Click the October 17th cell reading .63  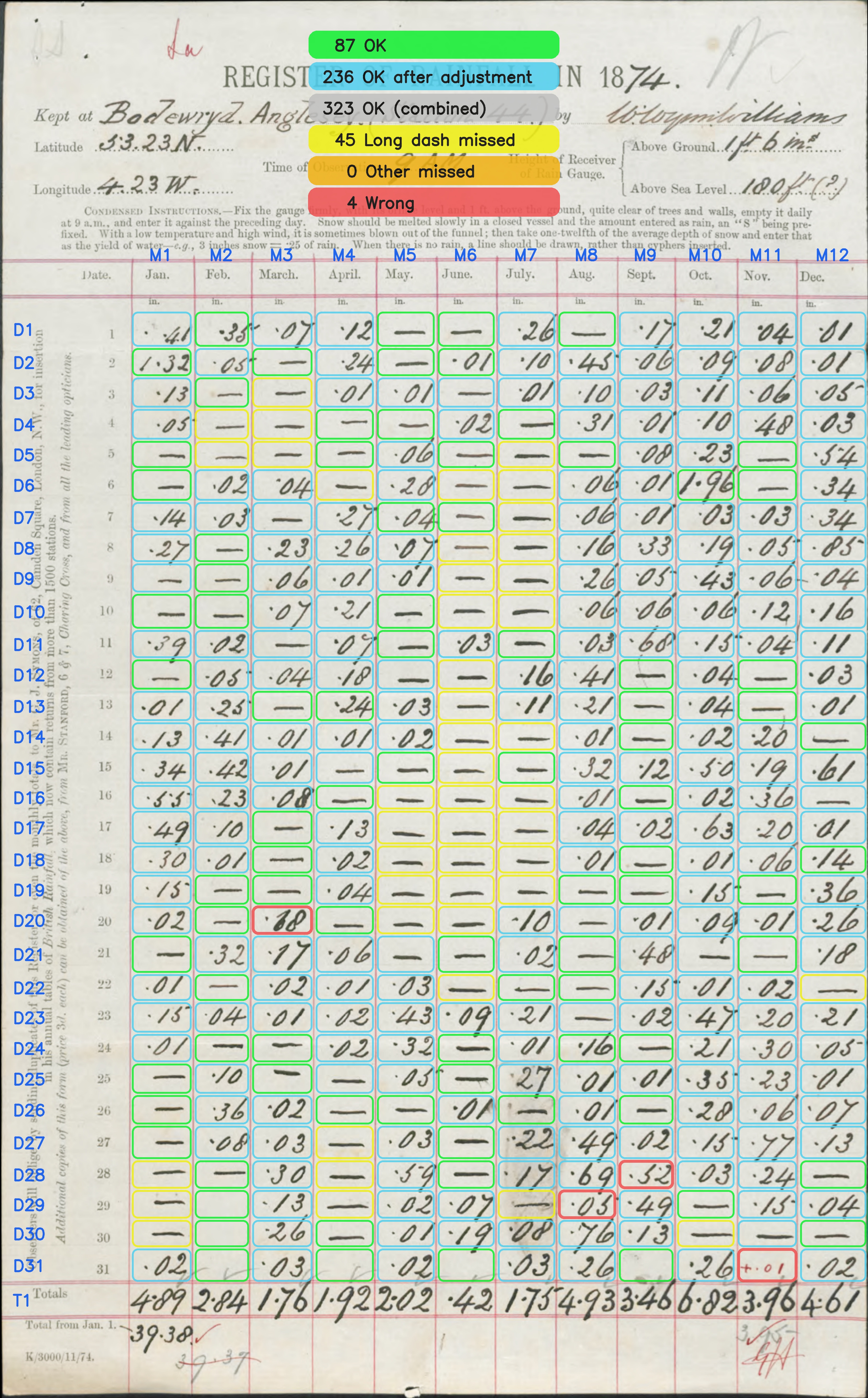pos(705,828)
